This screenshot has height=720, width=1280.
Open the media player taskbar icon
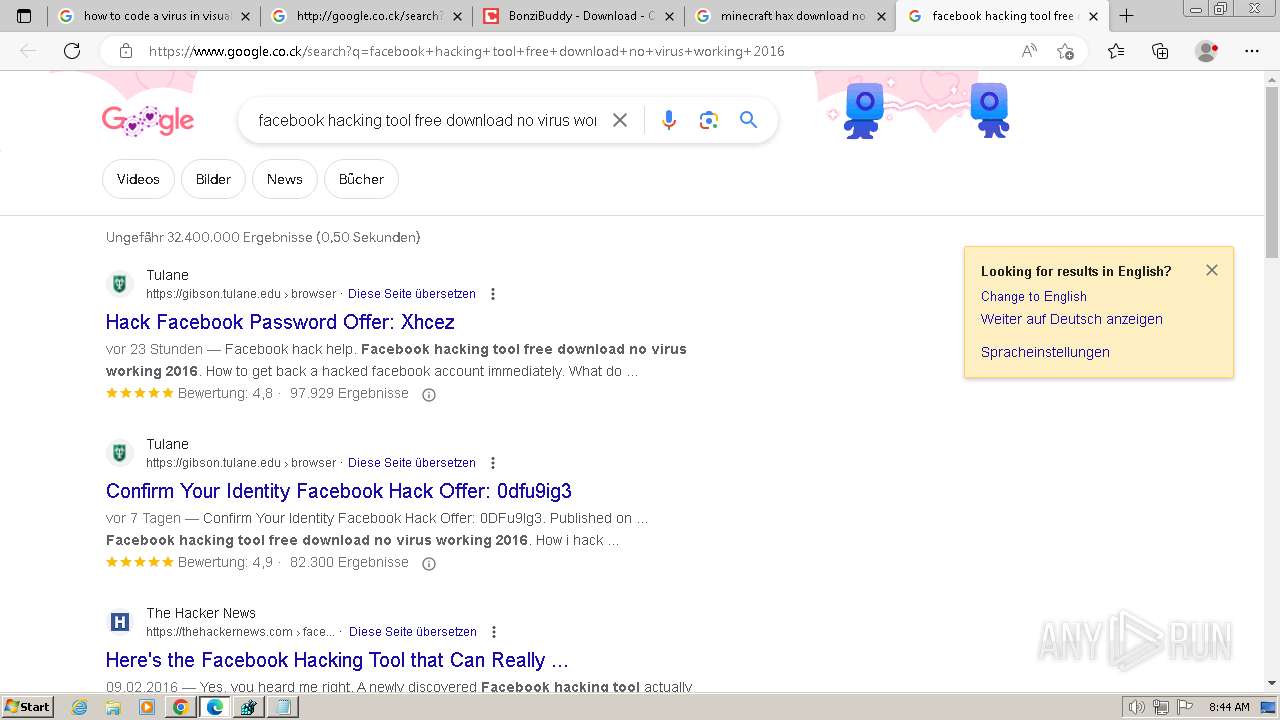147,707
